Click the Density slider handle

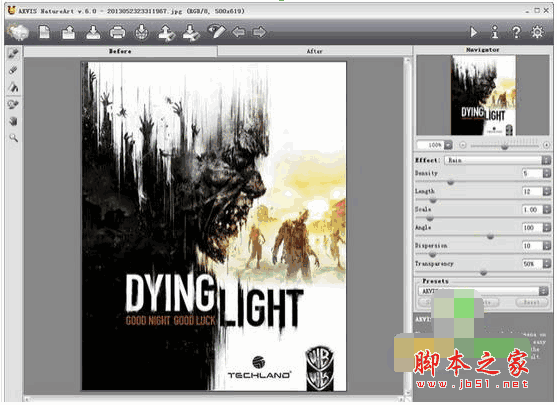451,183
